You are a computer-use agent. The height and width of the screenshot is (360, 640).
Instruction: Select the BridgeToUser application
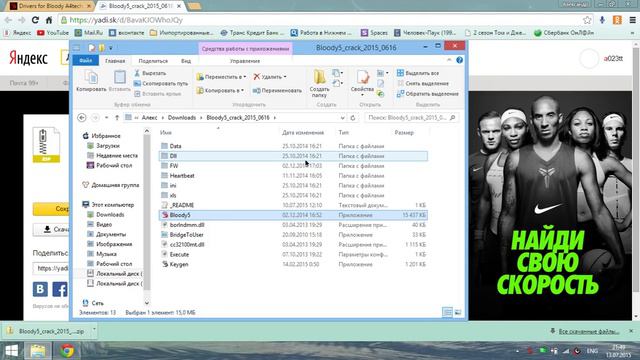(x=293, y=235)
